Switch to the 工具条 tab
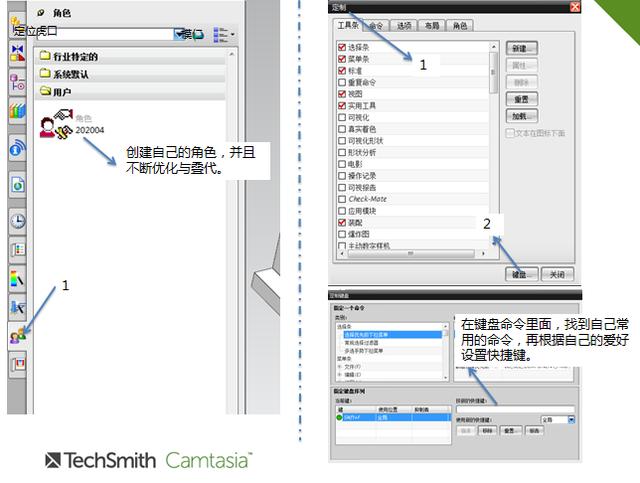Image resolution: width=640 pixels, height=483 pixels. pos(348,25)
